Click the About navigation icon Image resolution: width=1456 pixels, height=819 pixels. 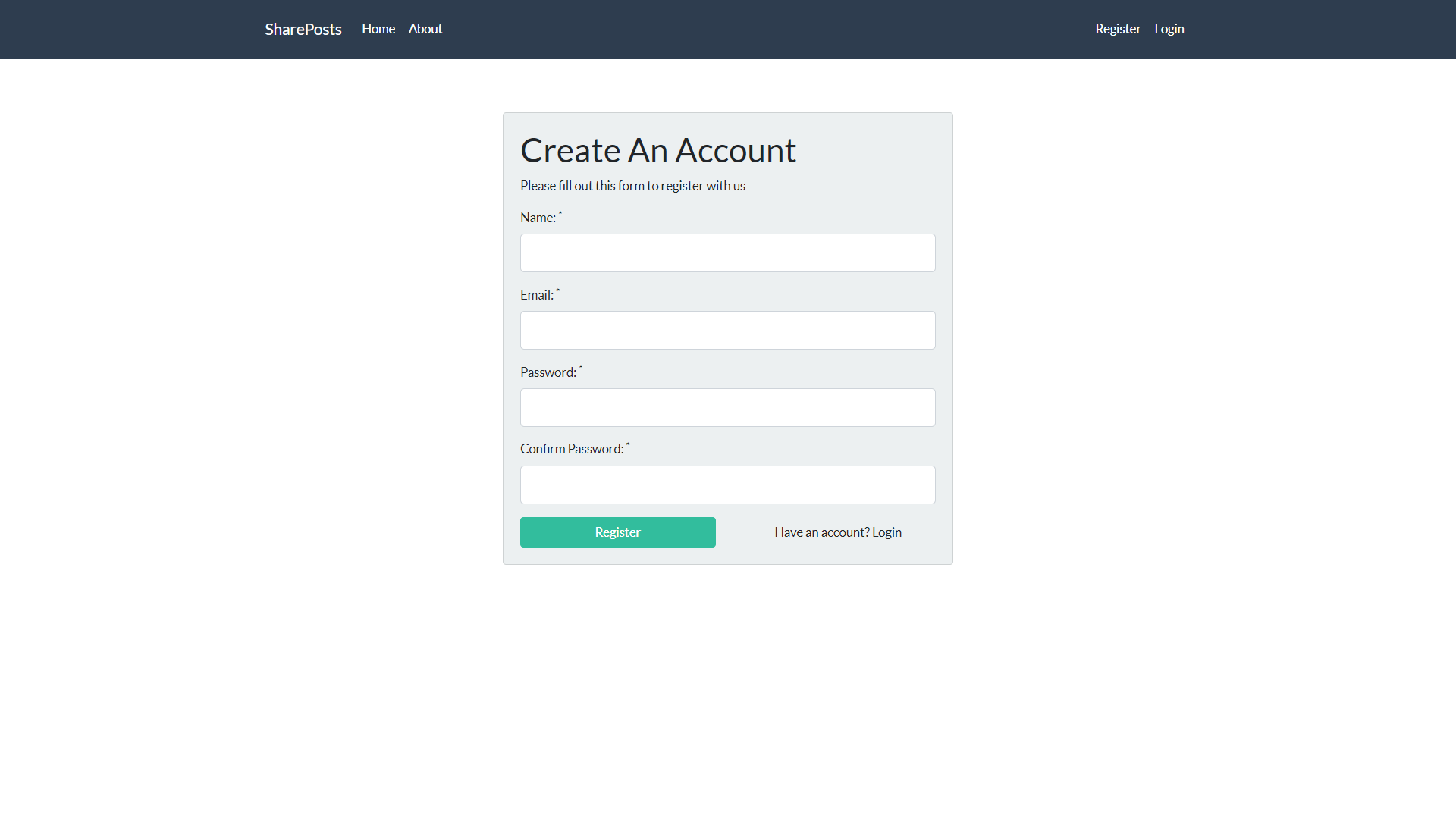click(x=425, y=28)
